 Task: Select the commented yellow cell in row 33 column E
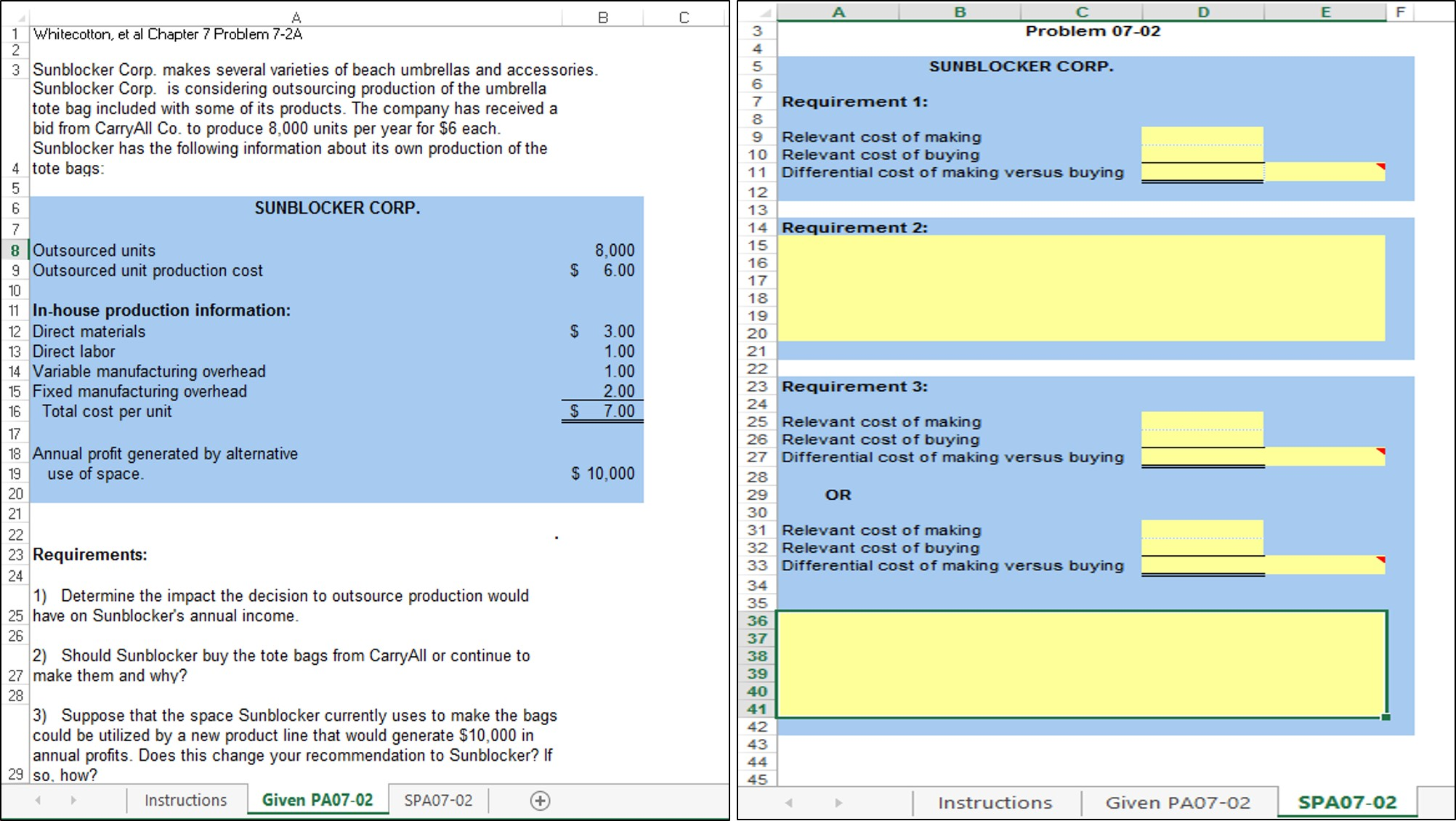(1324, 565)
